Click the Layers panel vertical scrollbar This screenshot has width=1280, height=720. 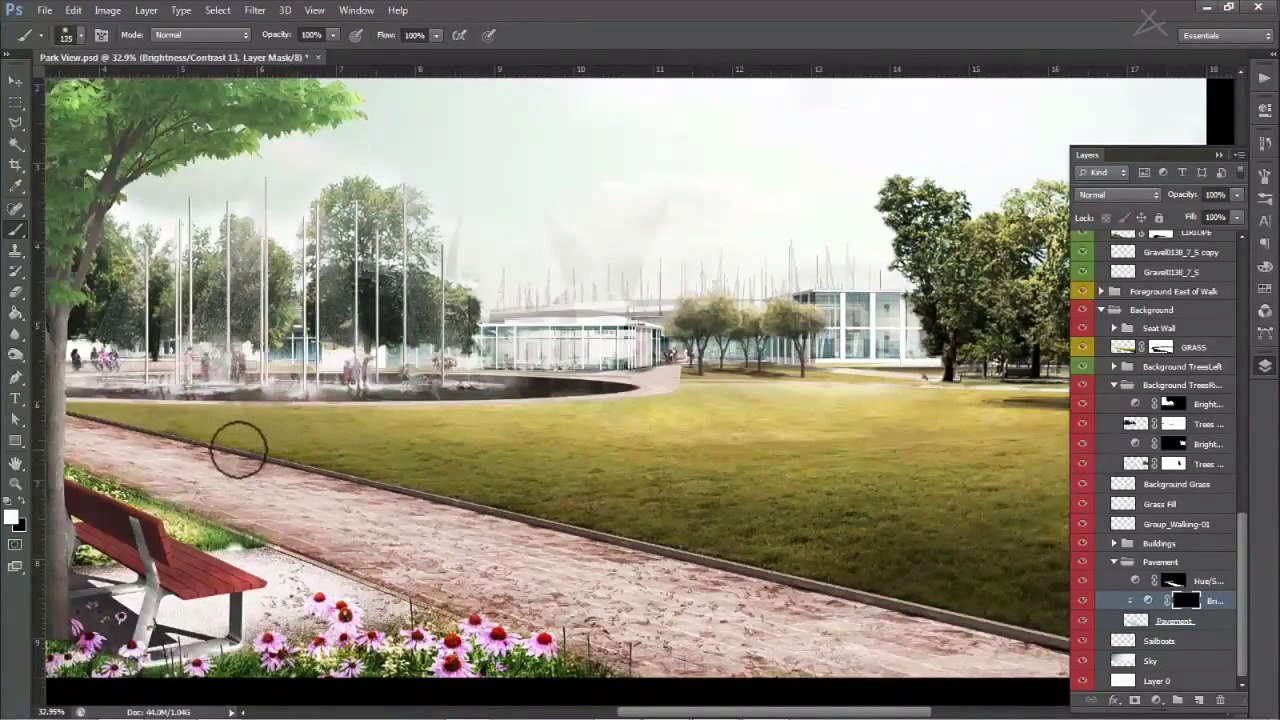(x=1242, y=595)
